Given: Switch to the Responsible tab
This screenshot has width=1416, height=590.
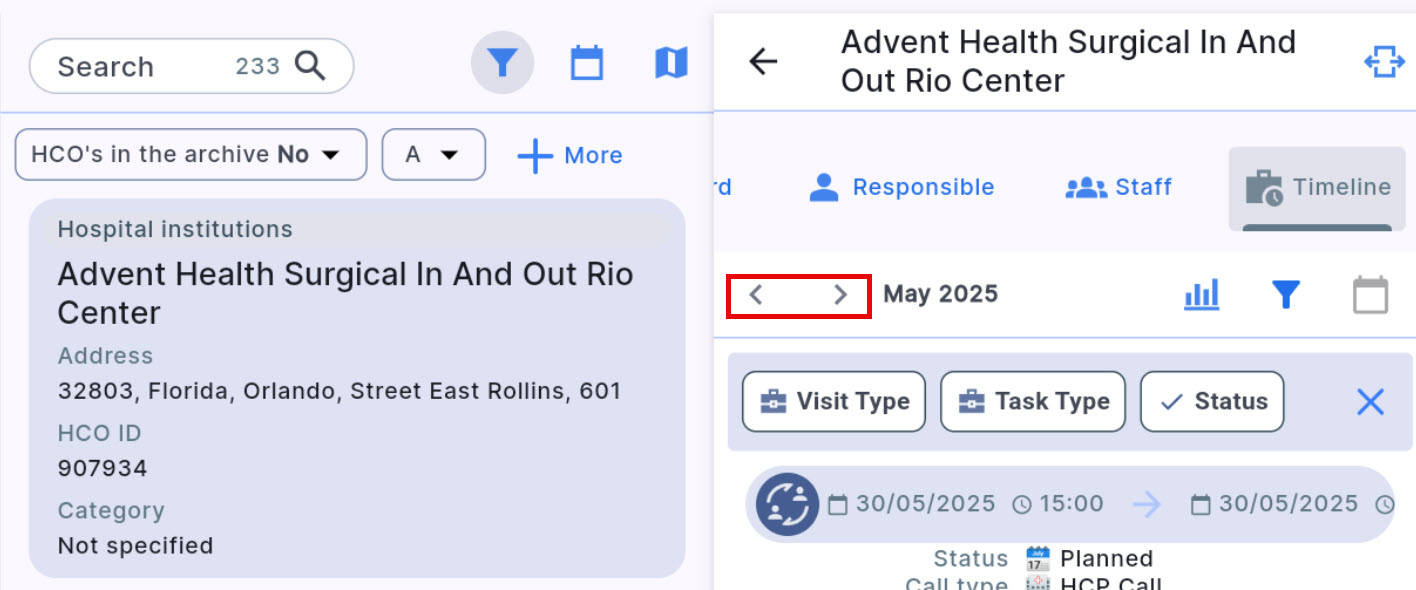Looking at the screenshot, I should 902,187.
